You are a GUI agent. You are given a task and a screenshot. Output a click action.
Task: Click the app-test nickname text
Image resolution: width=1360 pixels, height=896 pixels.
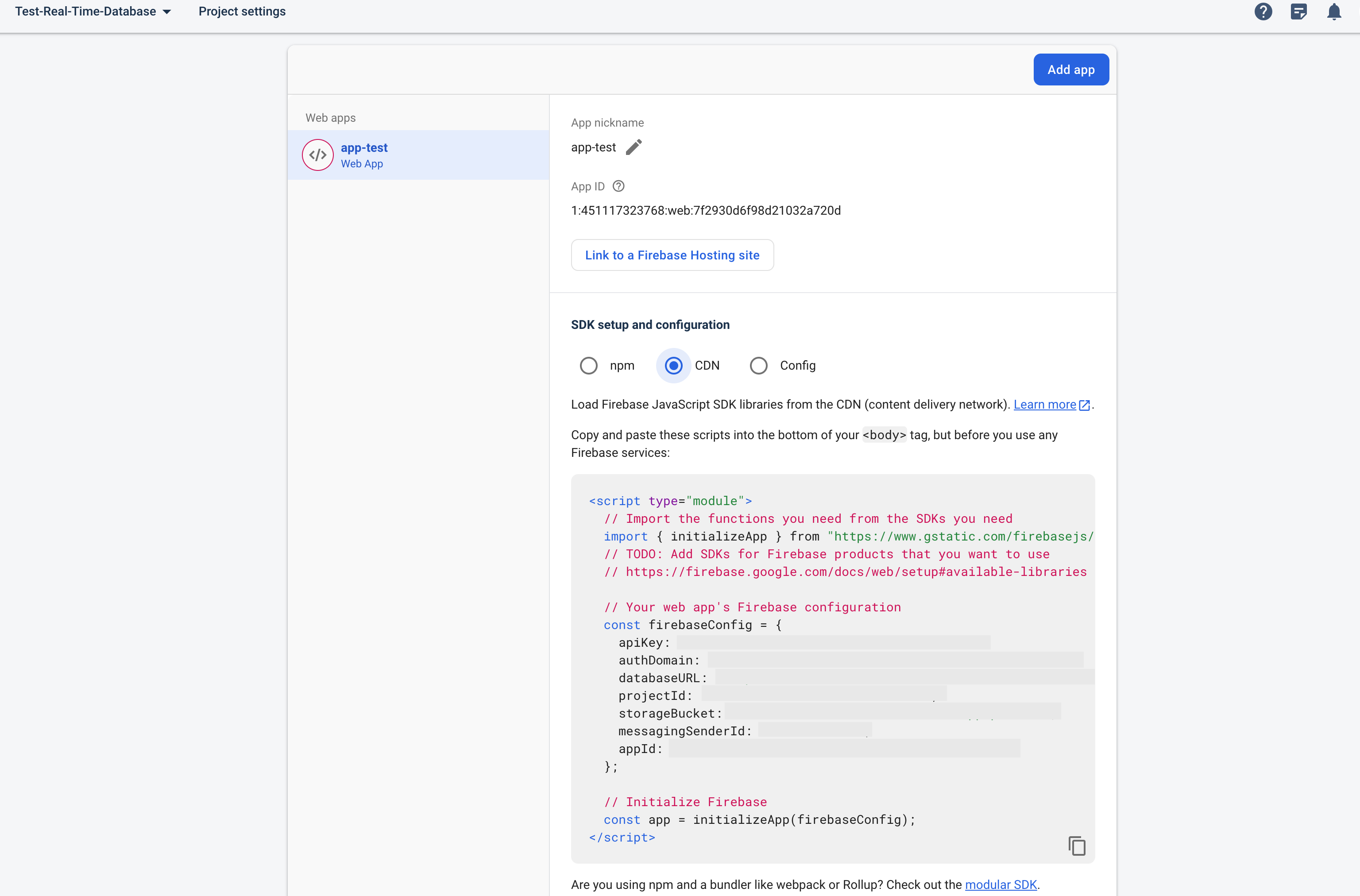pos(593,147)
